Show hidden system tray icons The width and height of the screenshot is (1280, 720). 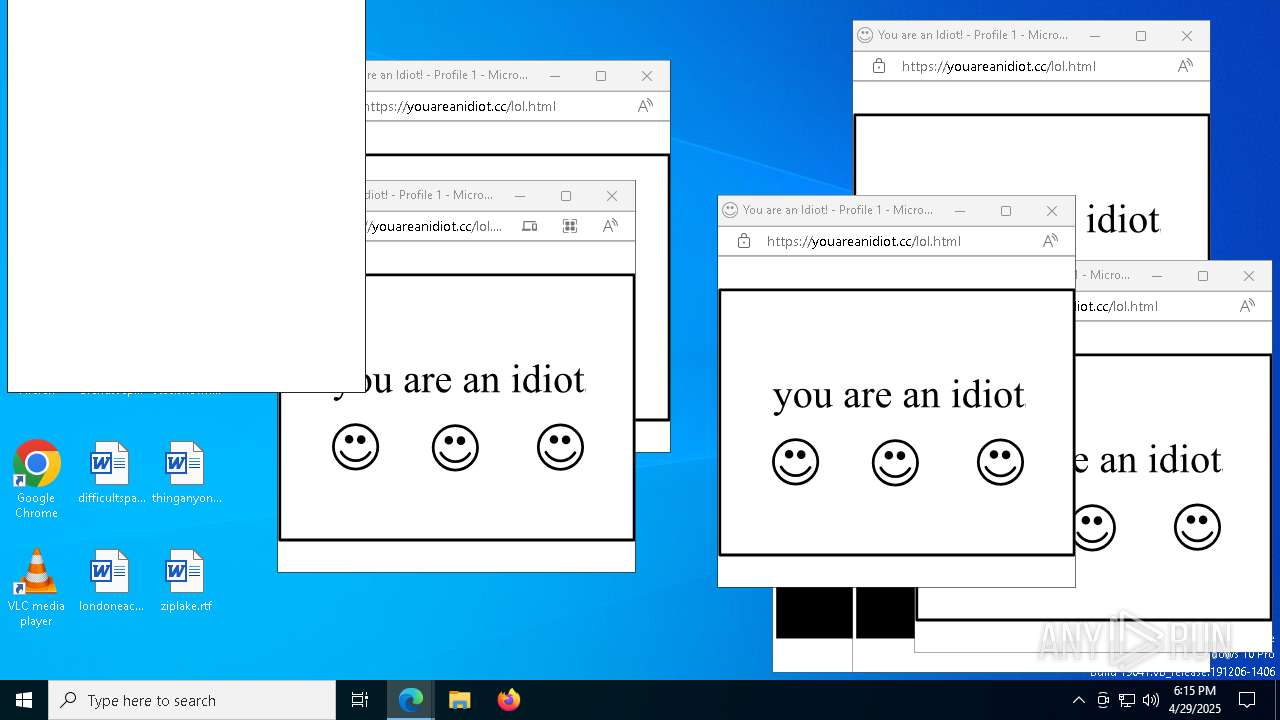coord(1078,700)
